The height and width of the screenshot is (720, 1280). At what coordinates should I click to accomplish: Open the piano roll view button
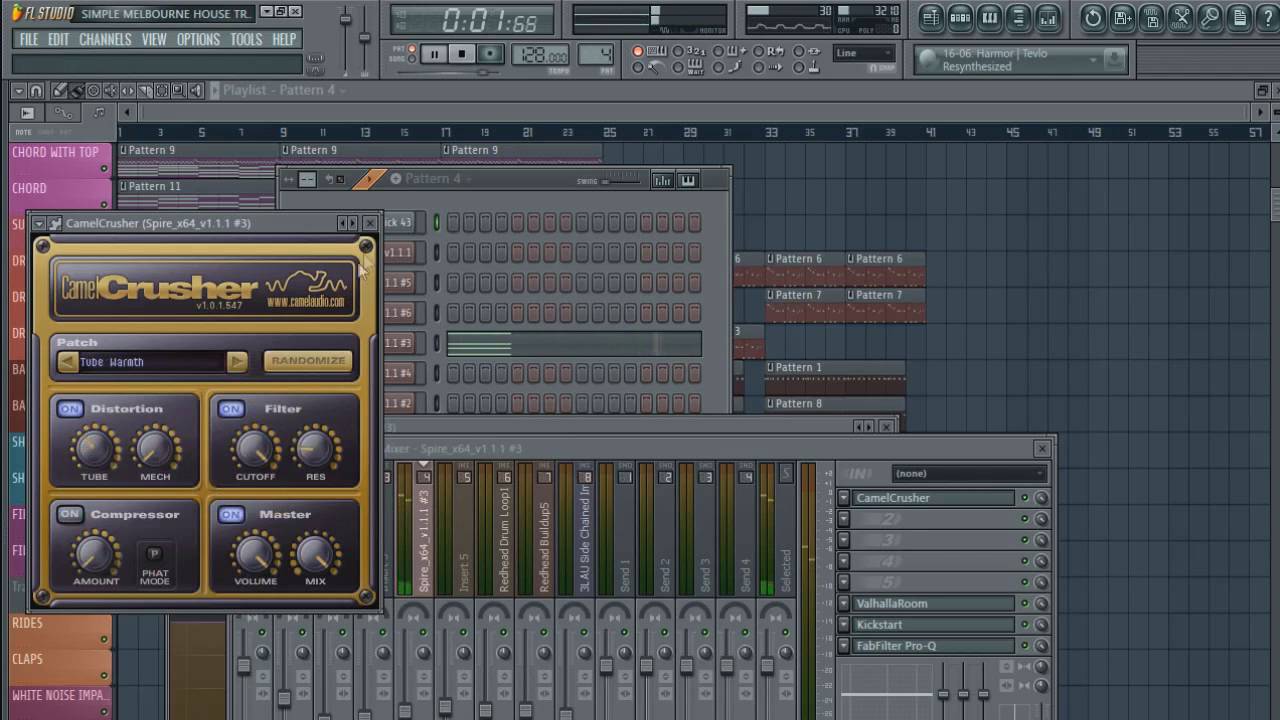pos(989,18)
